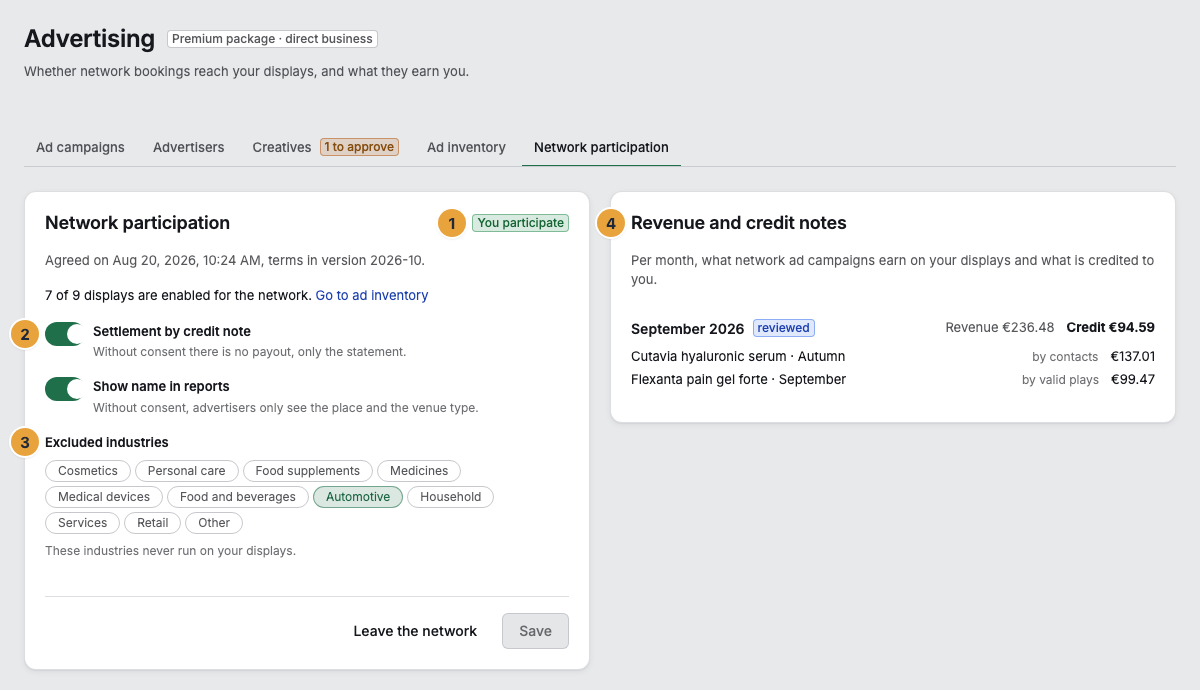Follow the Go to ad inventory link
Image resolution: width=1200 pixels, height=690 pixels.
click(372, 296)
